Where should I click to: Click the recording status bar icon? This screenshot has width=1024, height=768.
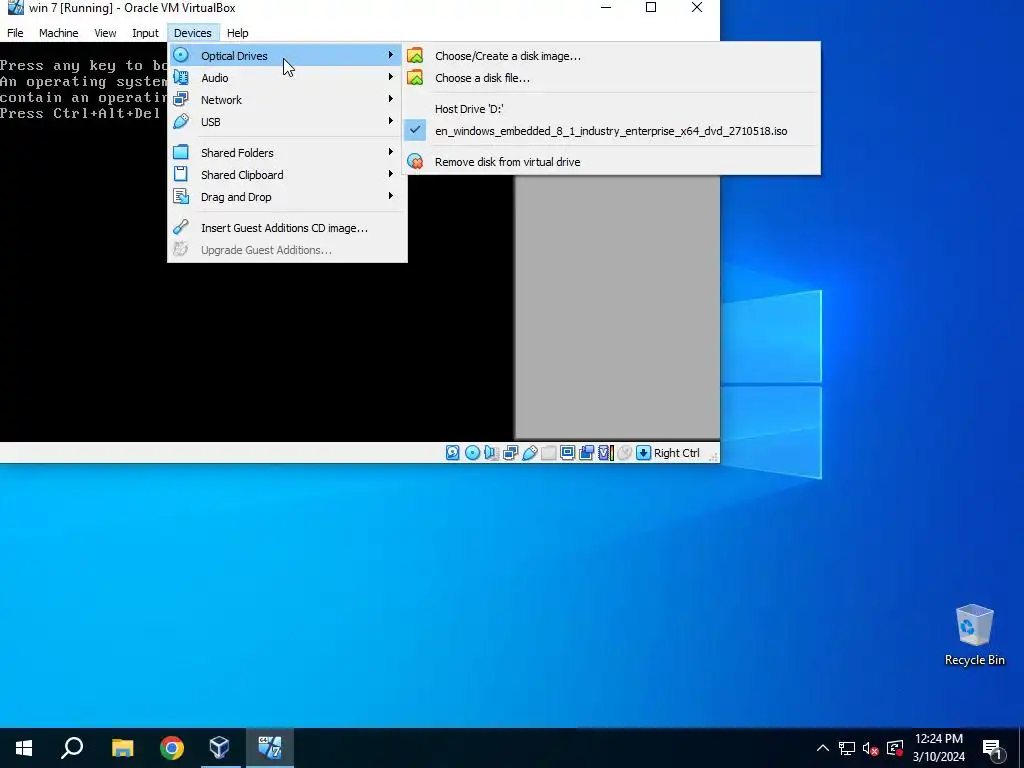click(x=586, y=453)
